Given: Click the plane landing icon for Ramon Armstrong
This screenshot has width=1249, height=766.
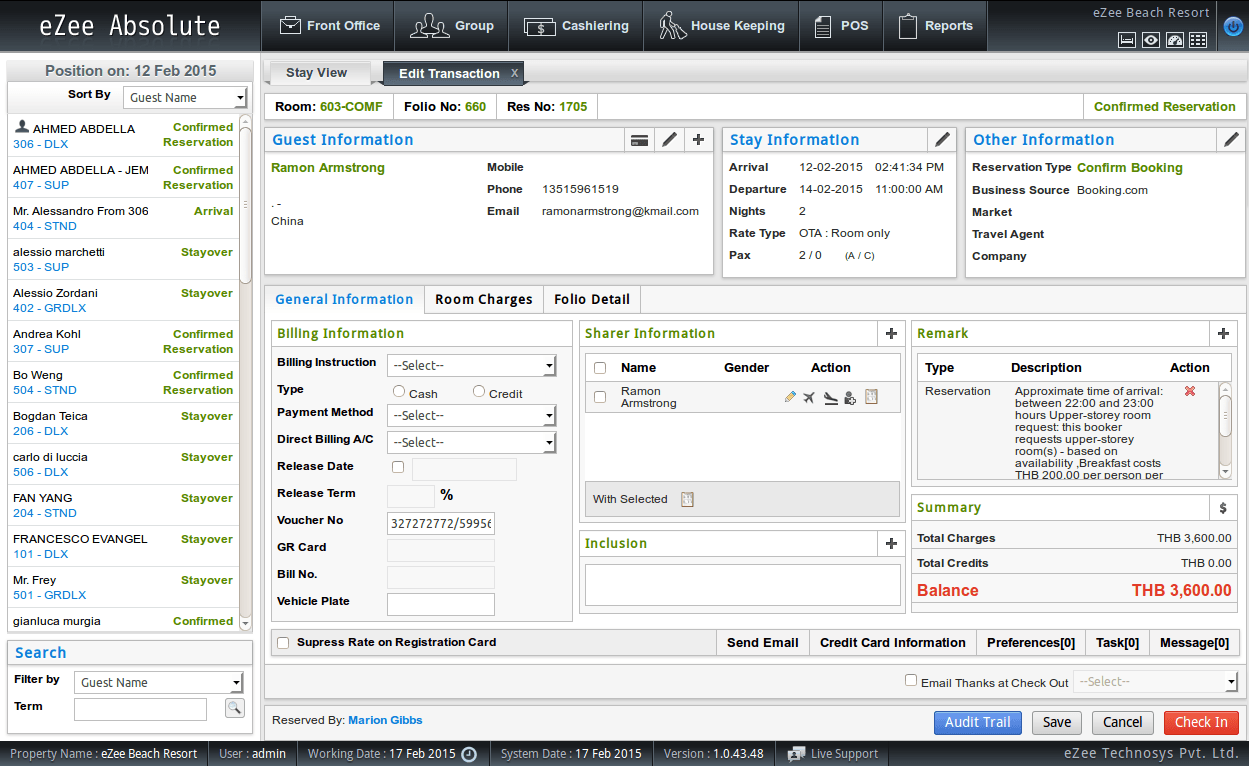Looking at the screenshot, I should [x=830, y=398].
